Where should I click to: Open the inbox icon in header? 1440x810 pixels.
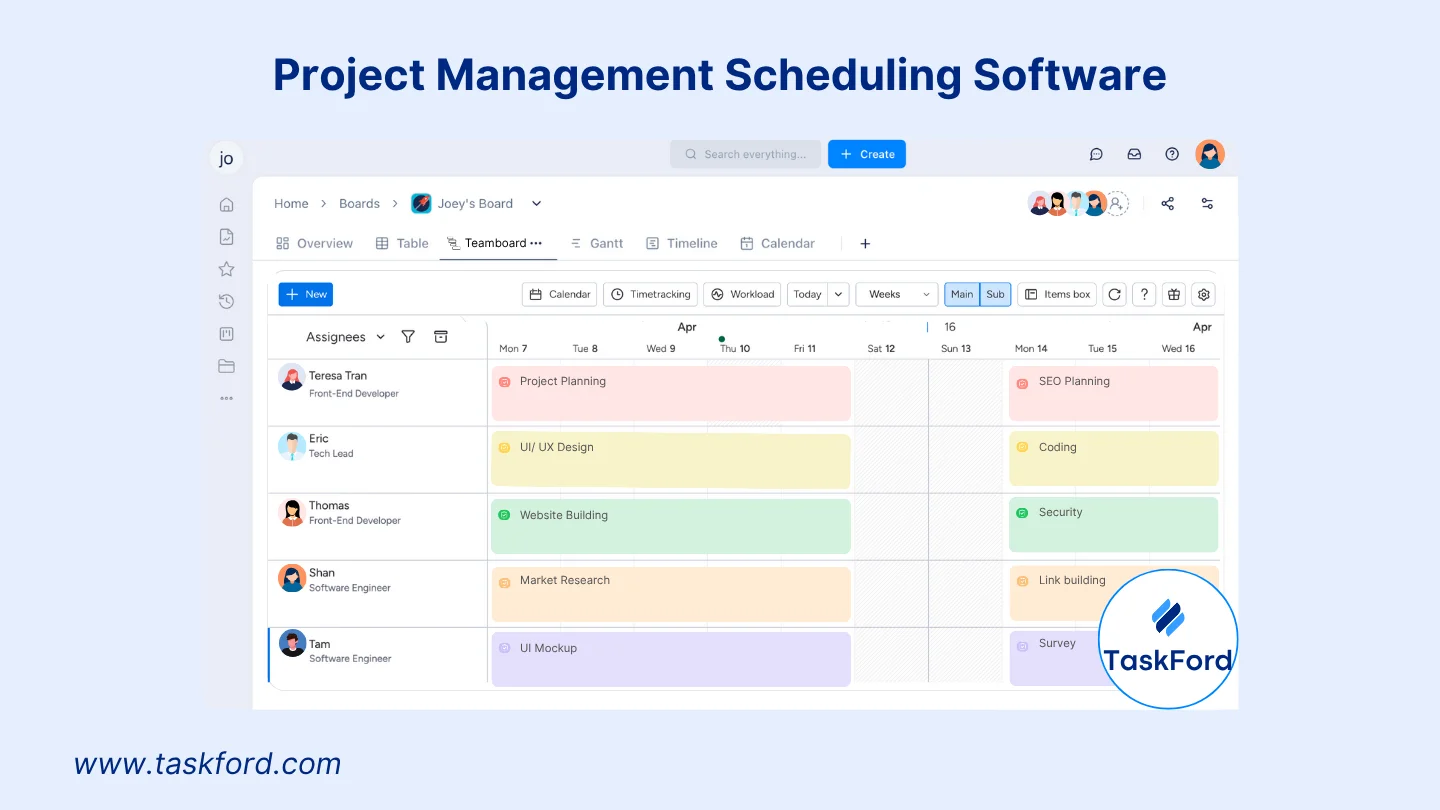point(1134,154)
